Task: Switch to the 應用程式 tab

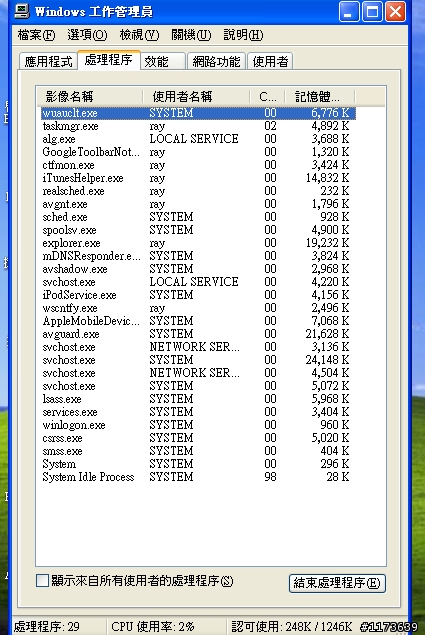Action: [48, 62]
